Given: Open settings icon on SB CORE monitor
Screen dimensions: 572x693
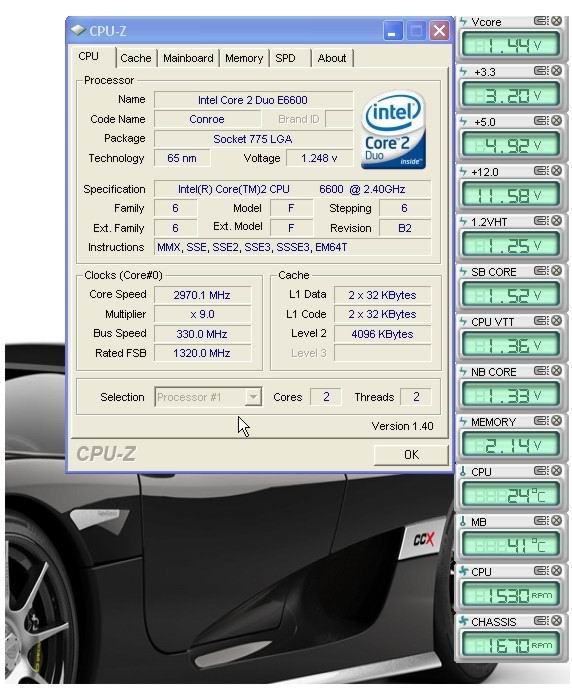Looking at the screenshot, I should click(541, 270).
